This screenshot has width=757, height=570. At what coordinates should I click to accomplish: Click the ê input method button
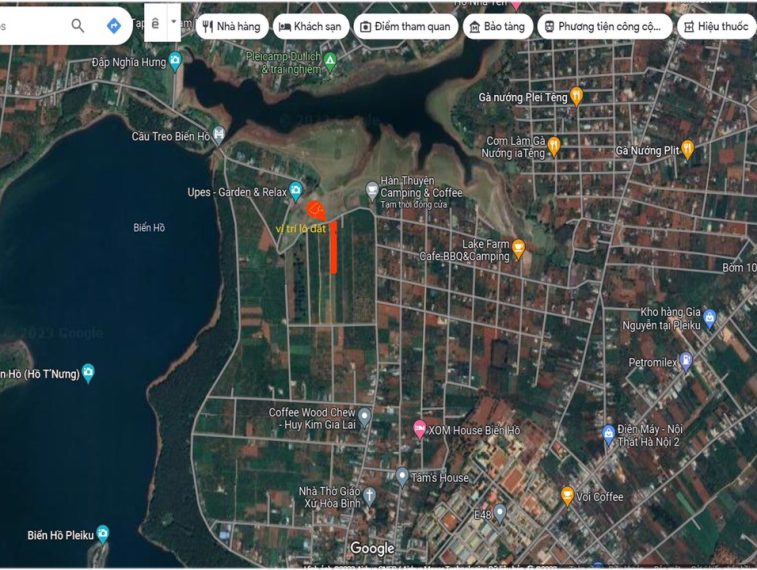[155, 23]
